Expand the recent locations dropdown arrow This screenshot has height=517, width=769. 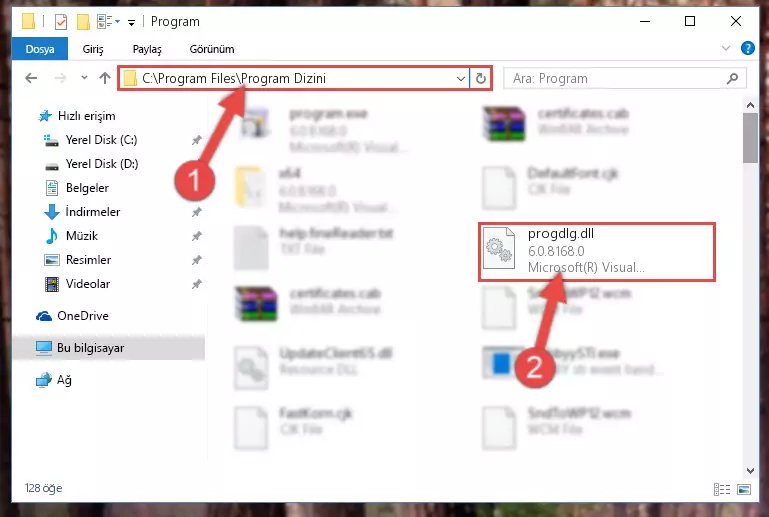(84, 78)
